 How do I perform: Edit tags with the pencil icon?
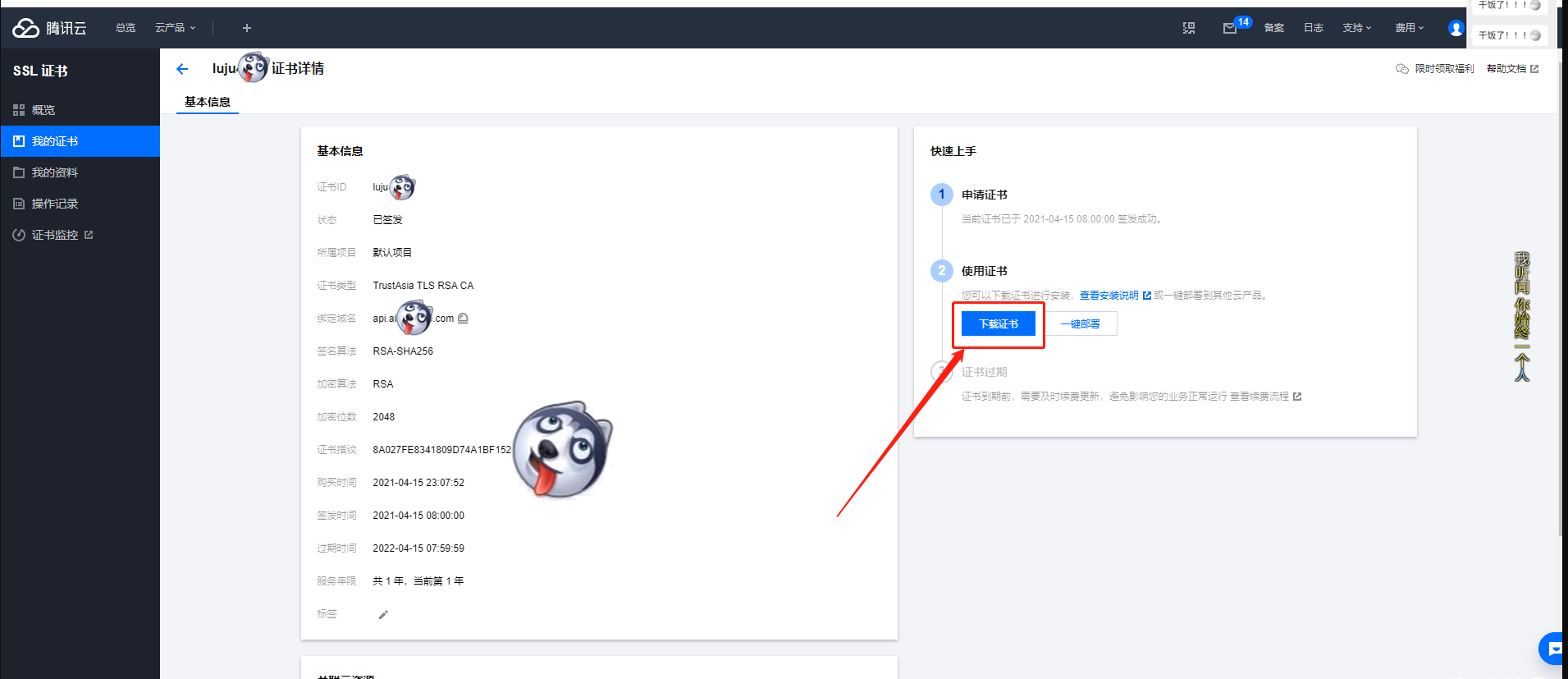coord(383,614)
